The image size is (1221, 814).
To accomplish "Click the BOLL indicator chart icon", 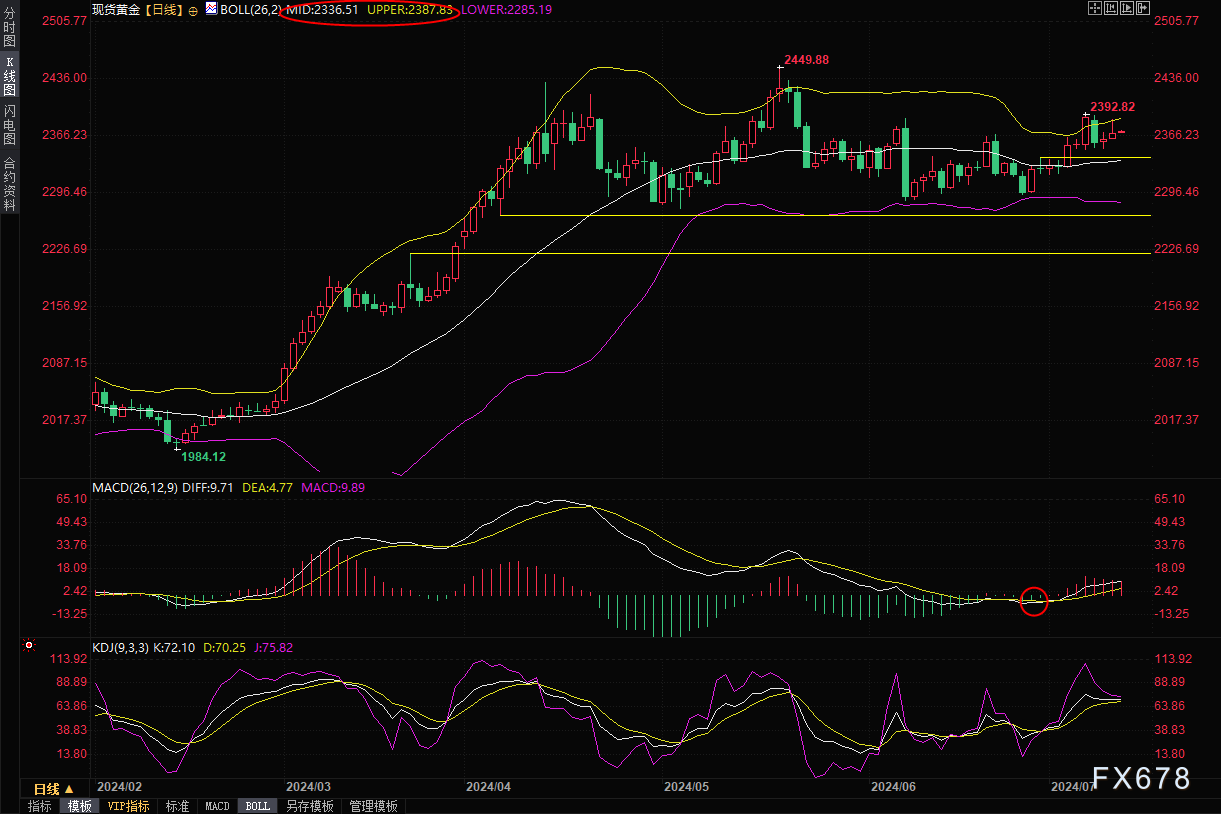I will point(211,8).
